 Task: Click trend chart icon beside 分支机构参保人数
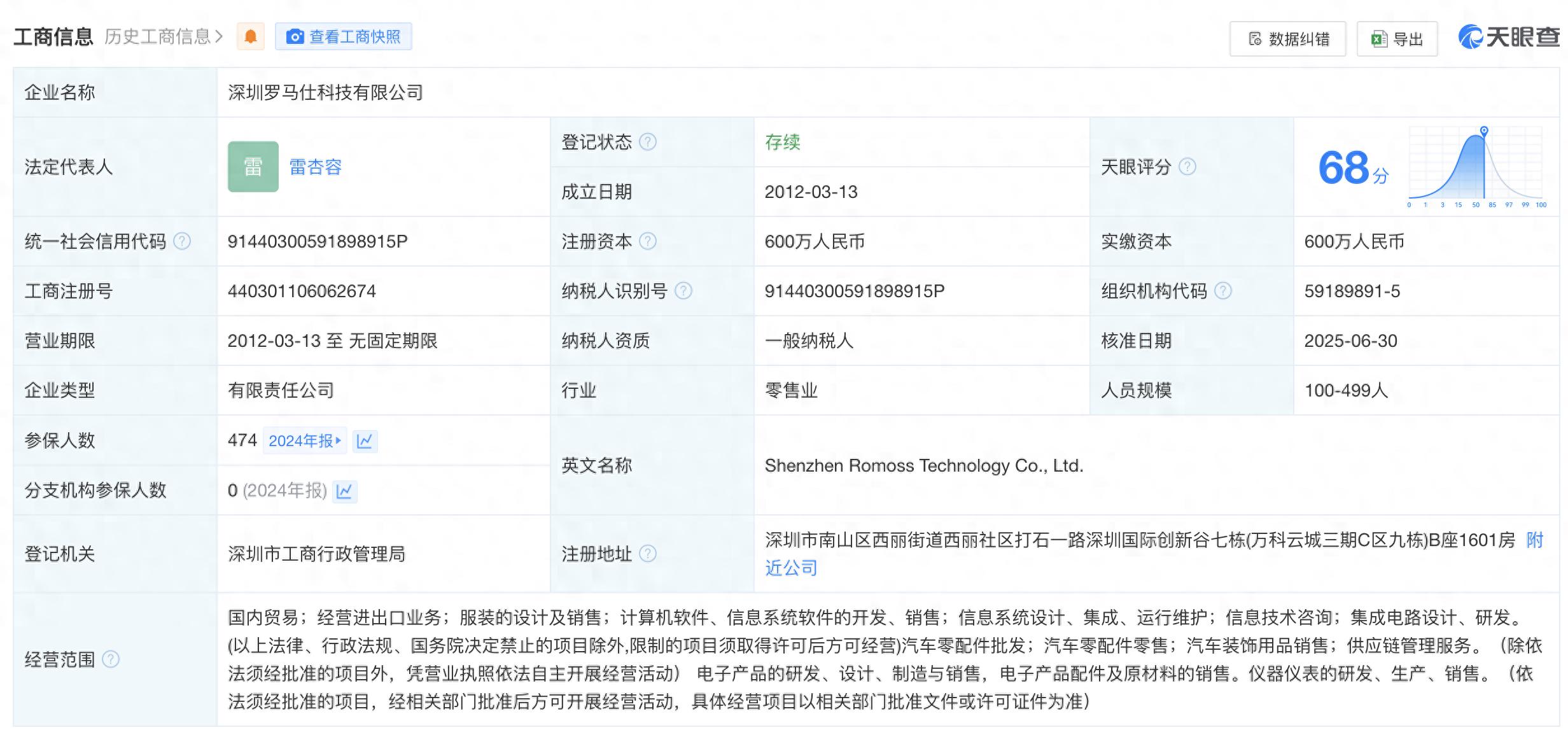(x=344, y=491)
